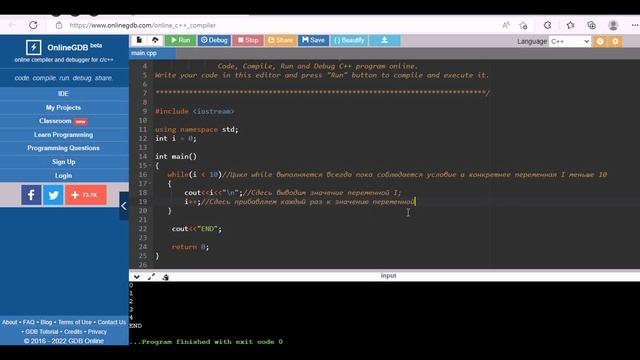Open the IDE sidebar item
This screenshot has width=640, height=360.
[63, 94]
